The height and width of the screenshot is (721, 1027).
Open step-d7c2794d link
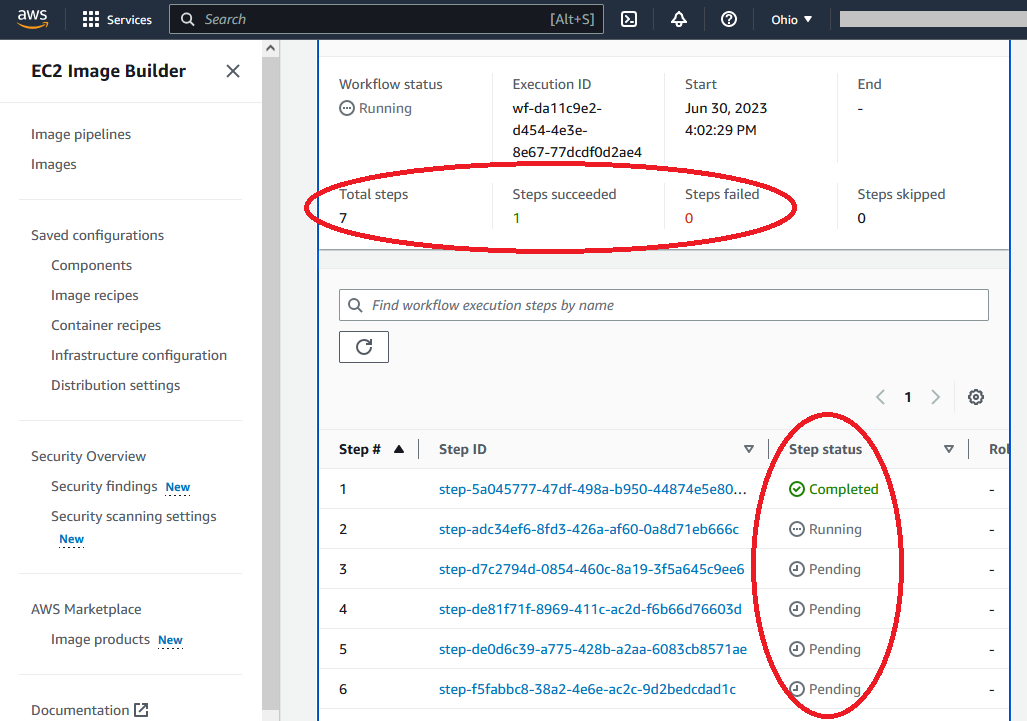coord(591,569)
